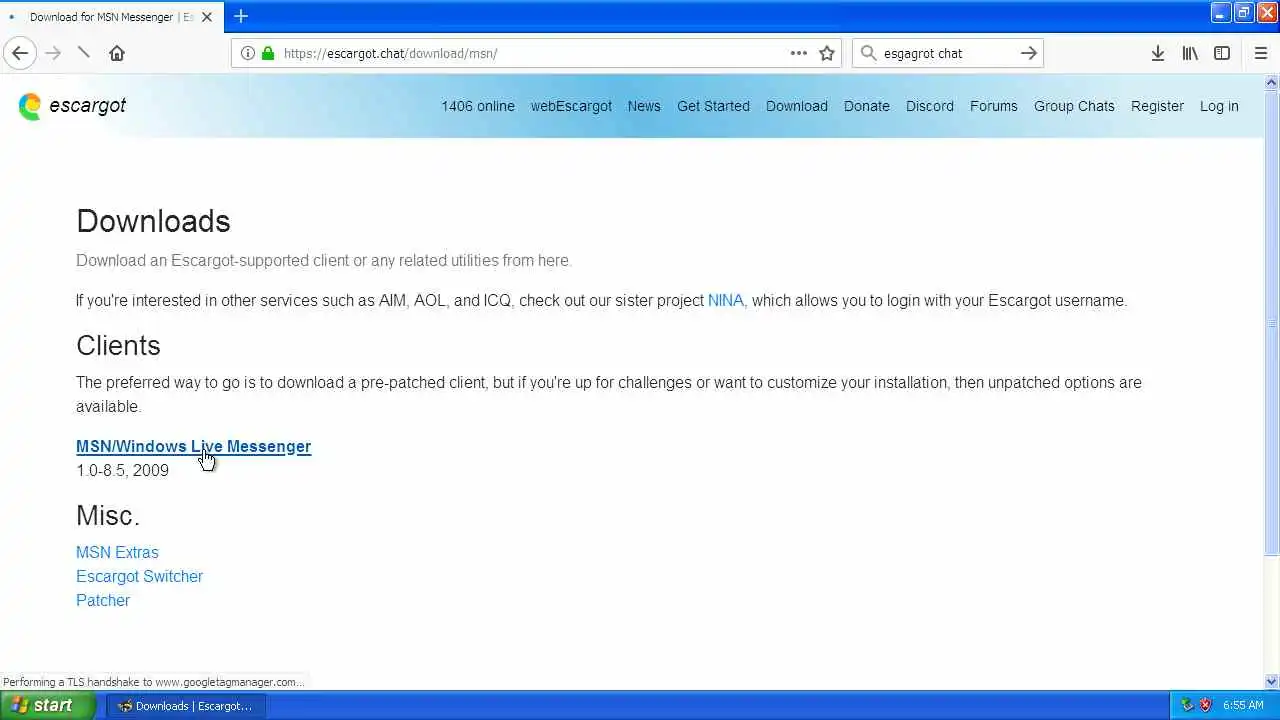Viewport: 1280px width, 720px height.
Task: Click Register in the nav bar
Action: [1157, 106]
